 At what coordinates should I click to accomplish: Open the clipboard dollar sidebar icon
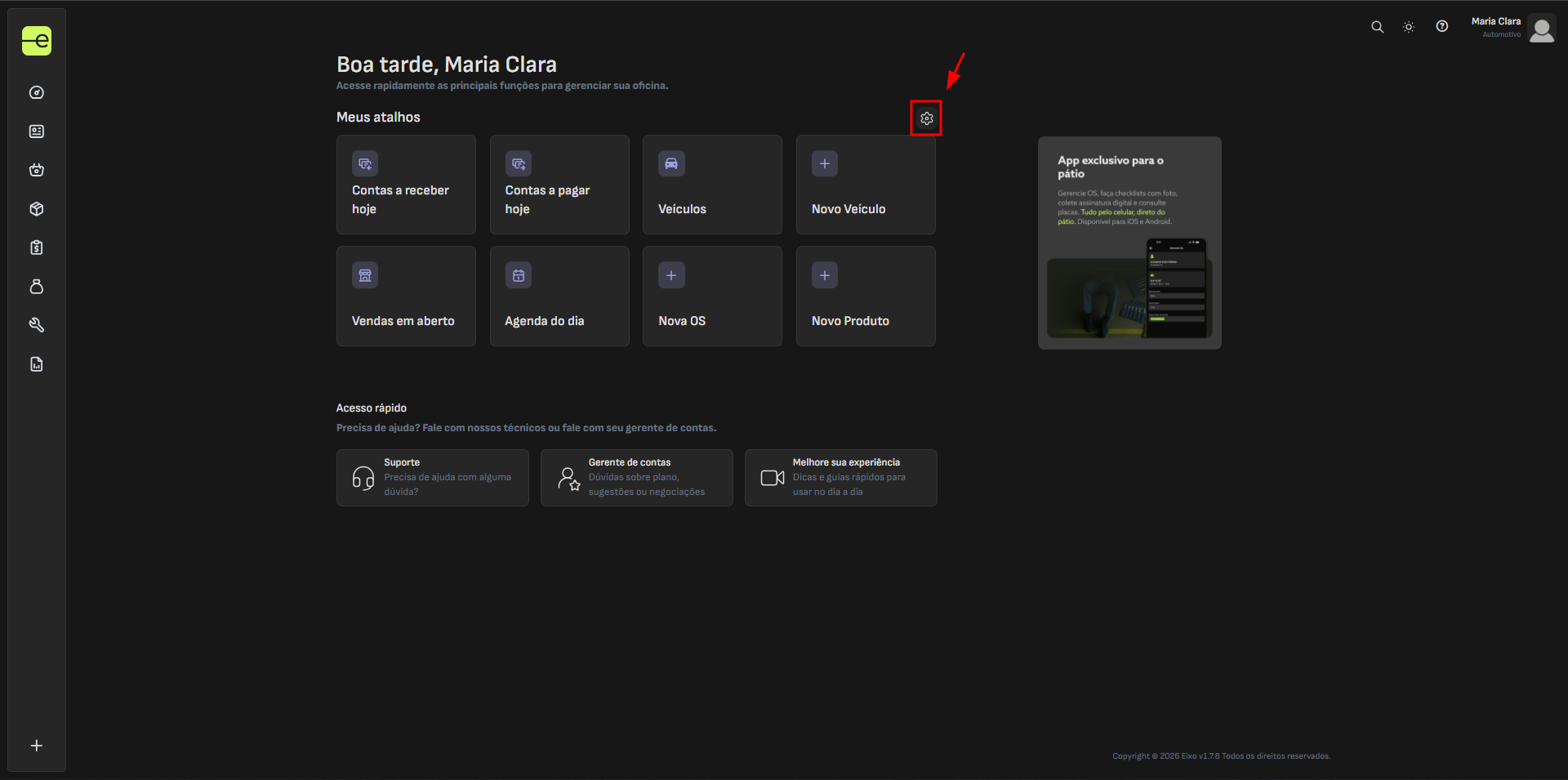(x=37, y=247)
